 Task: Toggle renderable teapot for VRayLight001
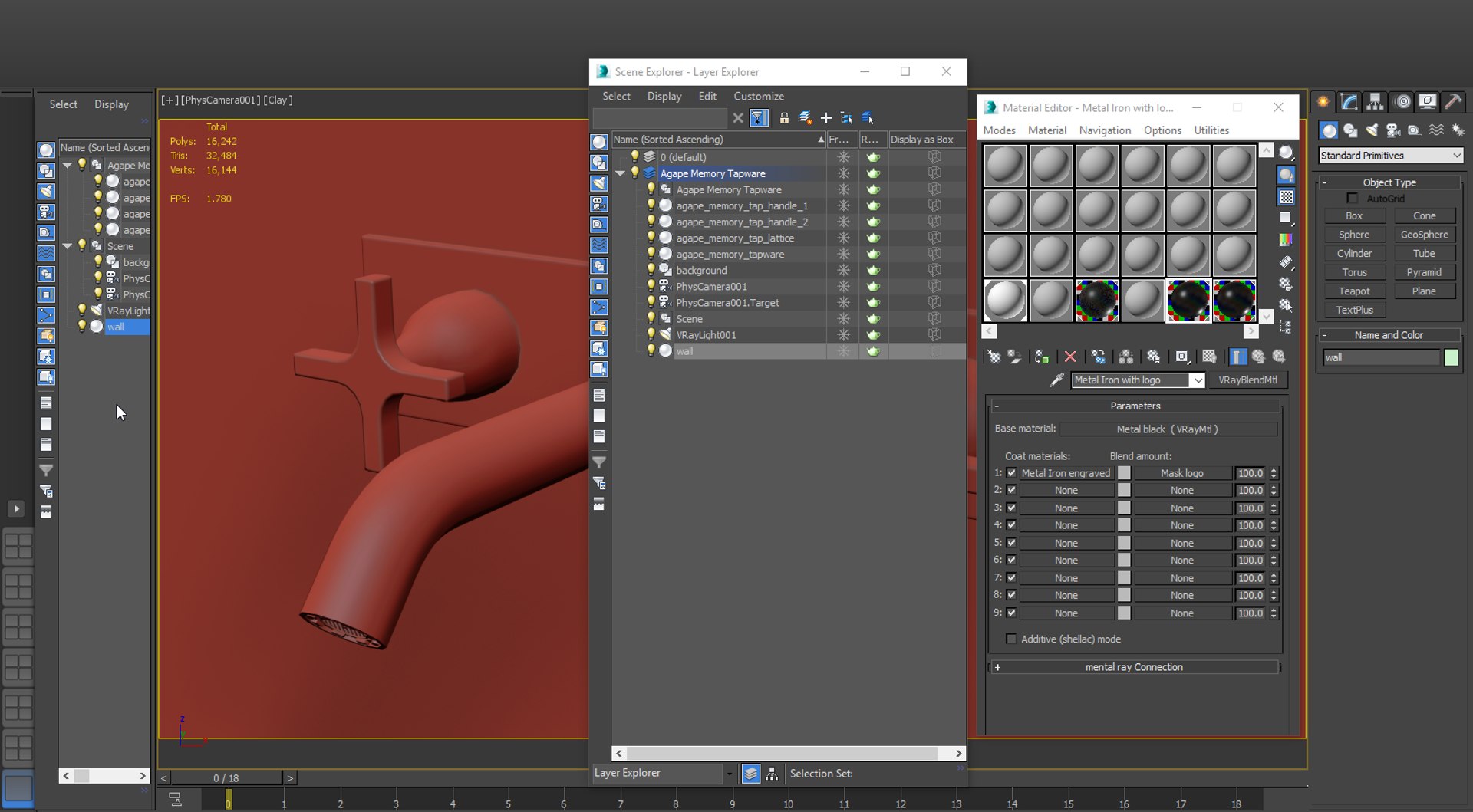tap(873, 335)
